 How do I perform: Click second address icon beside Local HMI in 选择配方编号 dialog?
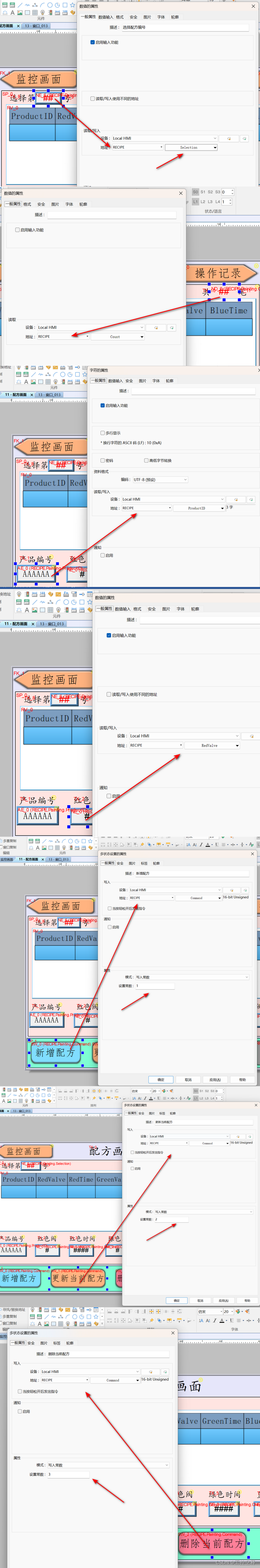pyautogui.click(x=245, y=138)
